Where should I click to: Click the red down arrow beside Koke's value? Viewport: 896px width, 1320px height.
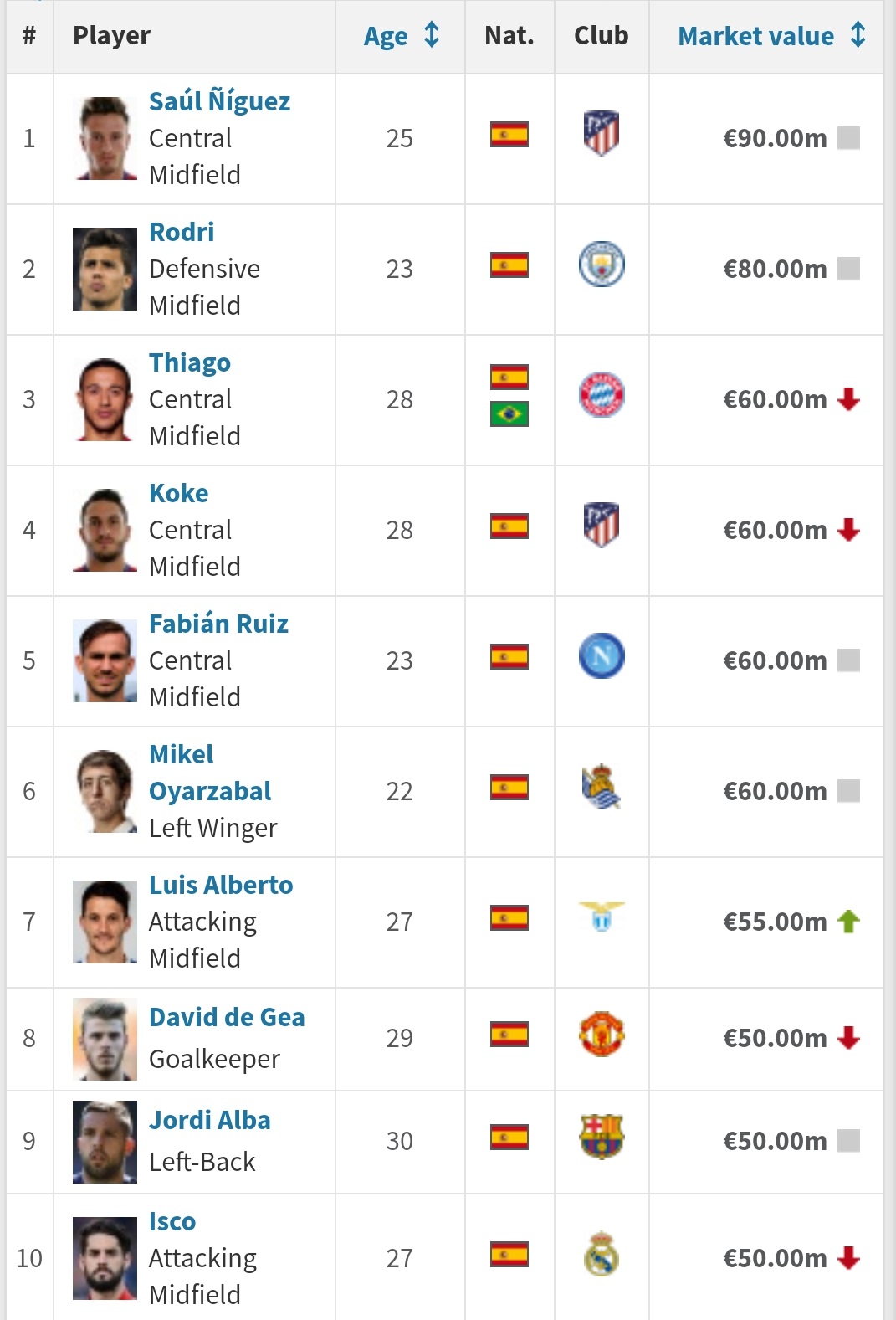(x=848, y=530)
